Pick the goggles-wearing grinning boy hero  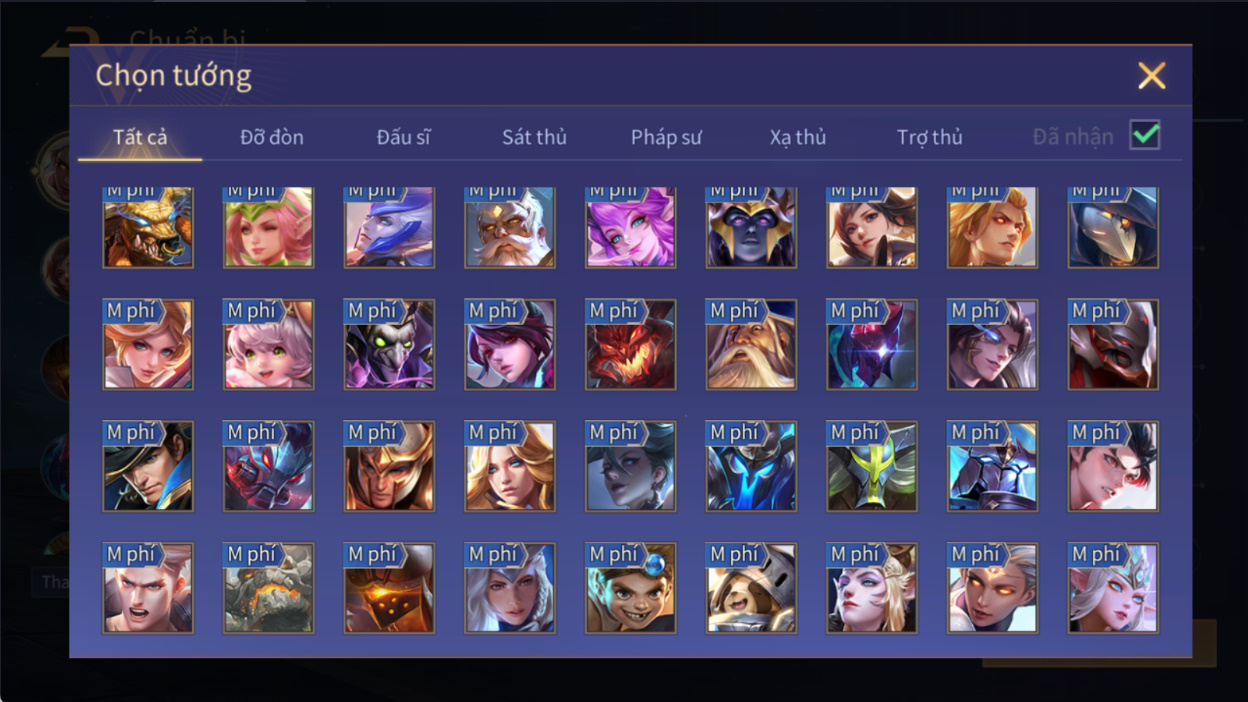631,588
